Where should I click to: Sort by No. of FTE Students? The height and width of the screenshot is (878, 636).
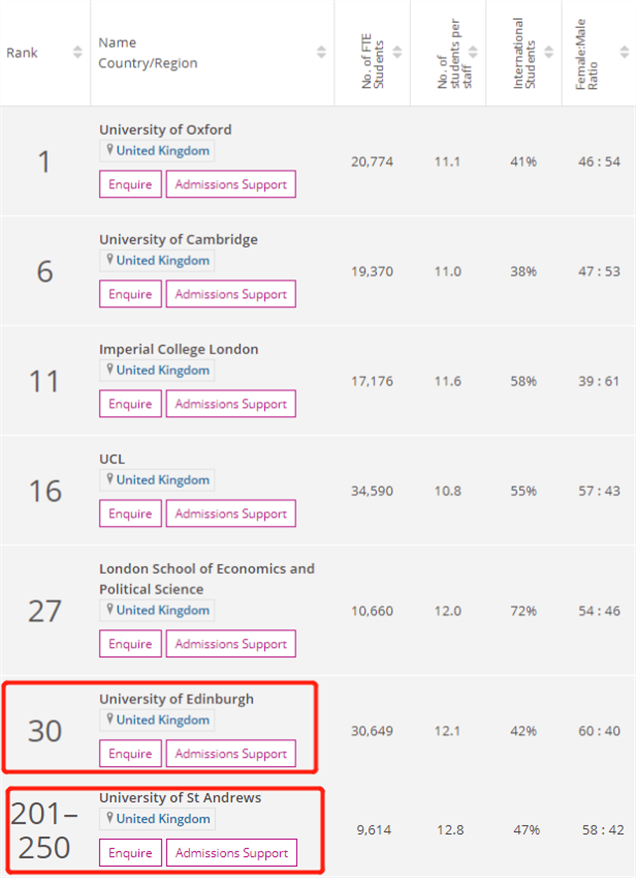click(x=397, y=52)
